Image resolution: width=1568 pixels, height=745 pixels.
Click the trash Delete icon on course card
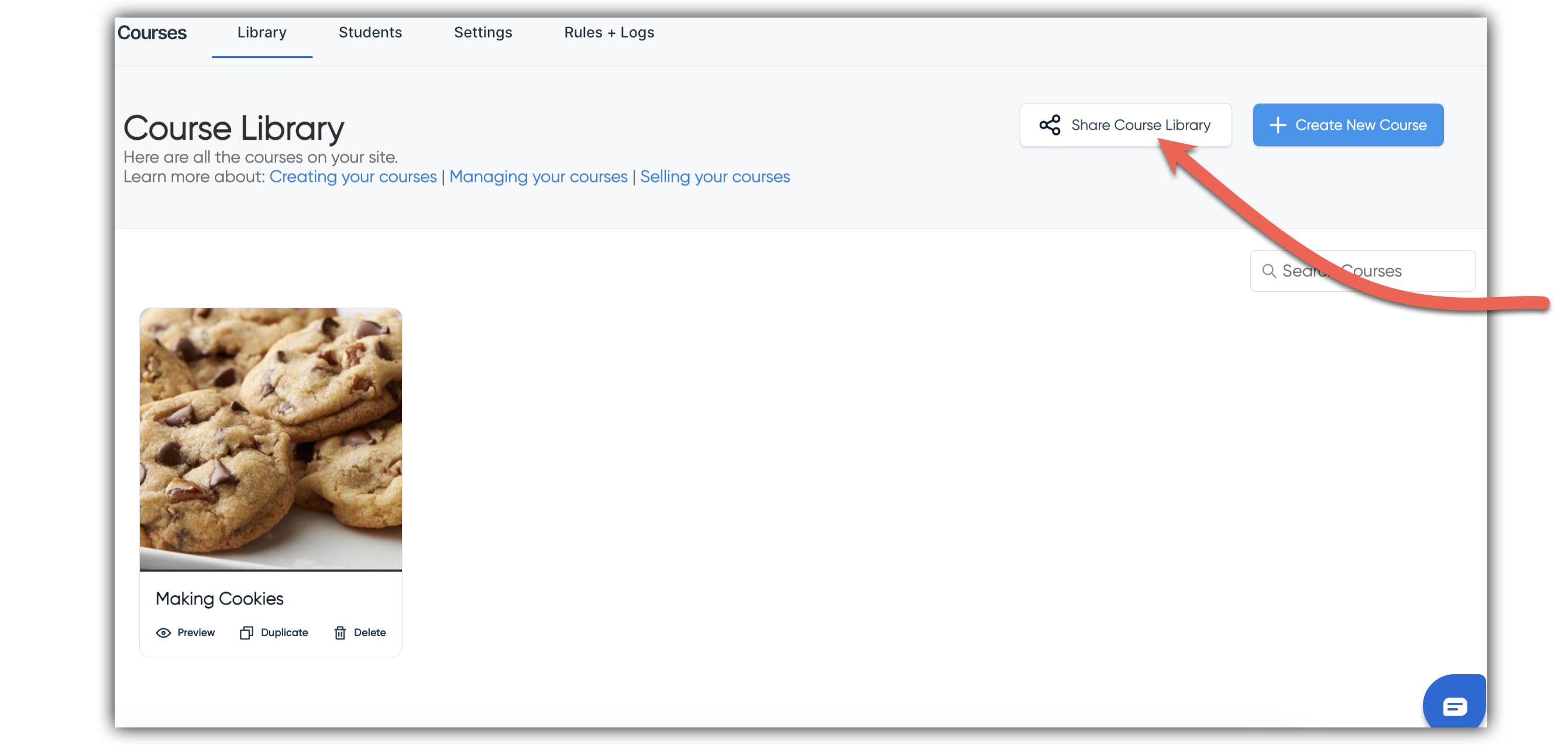[340, 633]
